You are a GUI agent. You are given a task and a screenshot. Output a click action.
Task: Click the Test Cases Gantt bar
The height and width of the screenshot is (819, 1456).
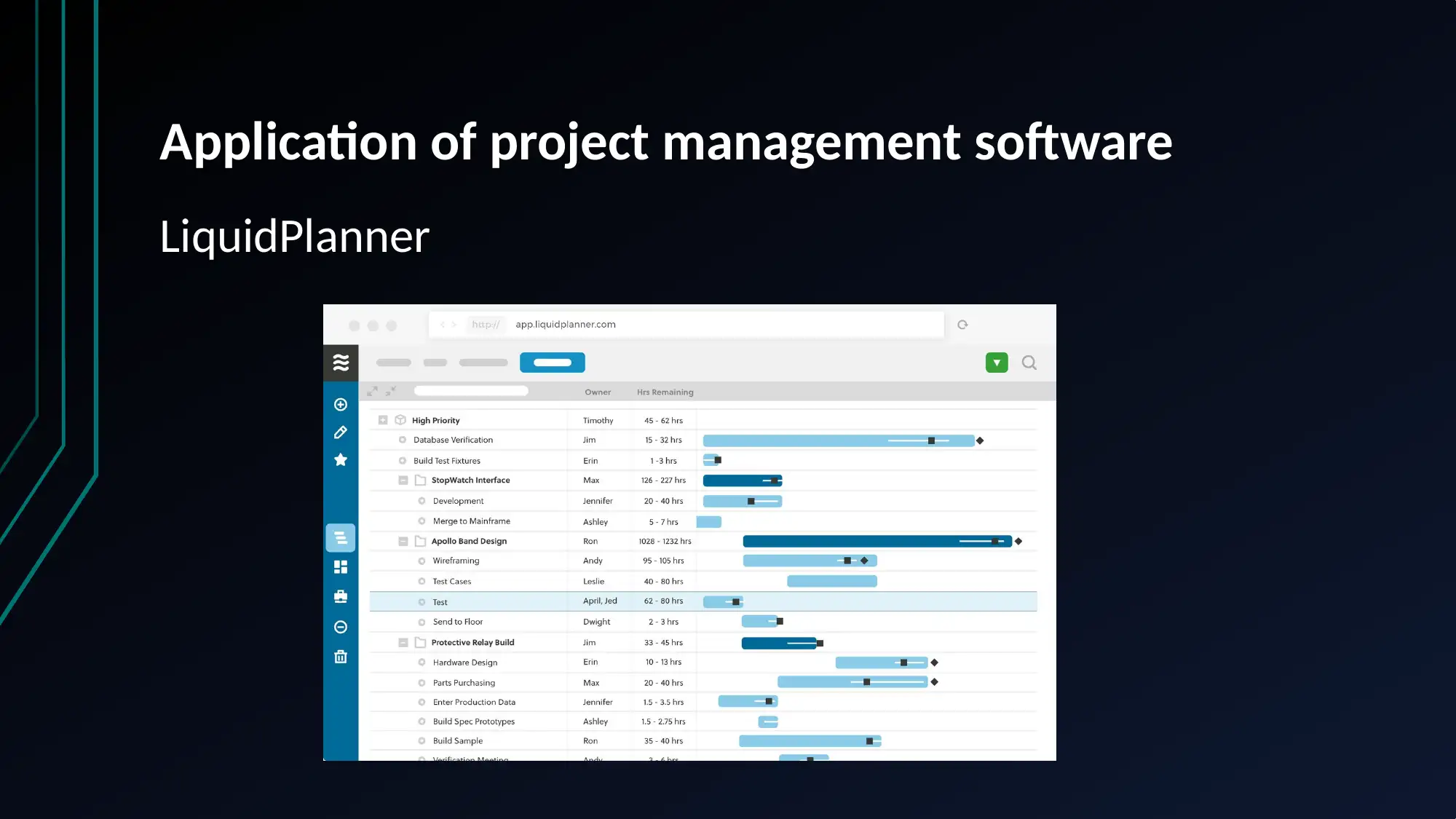832,581
